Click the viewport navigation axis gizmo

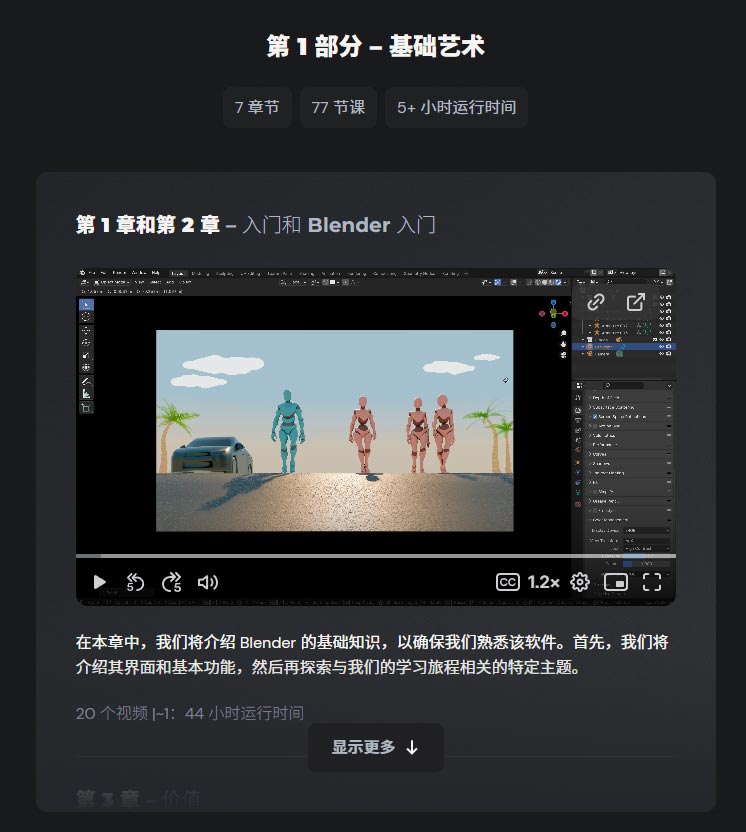coord(553,313)
